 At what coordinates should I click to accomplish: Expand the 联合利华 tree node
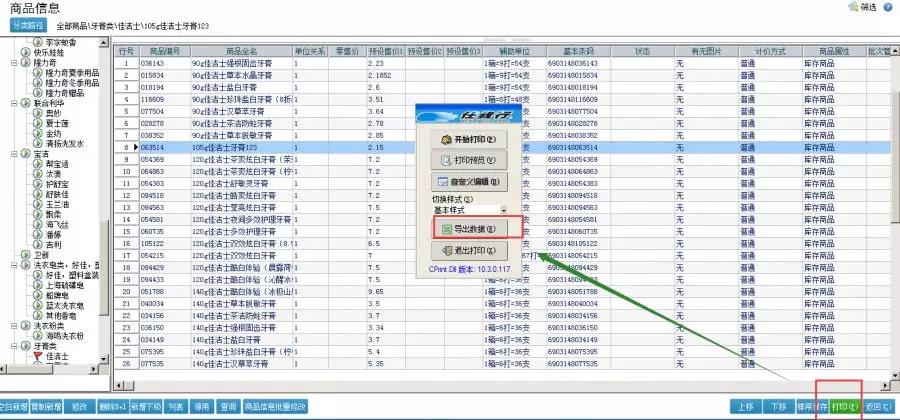point(14,103)
